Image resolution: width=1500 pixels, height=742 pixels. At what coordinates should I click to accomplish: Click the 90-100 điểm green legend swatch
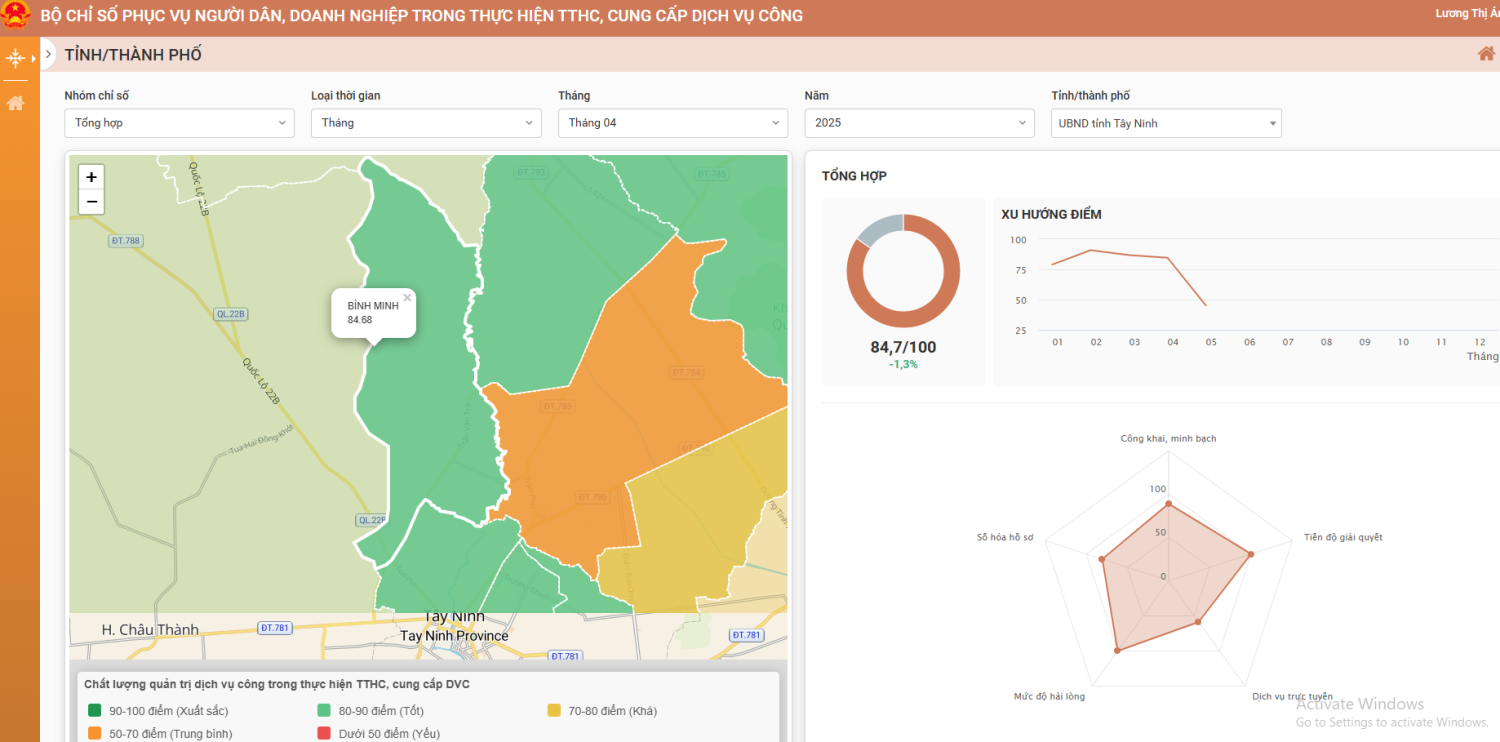point(95,711)
